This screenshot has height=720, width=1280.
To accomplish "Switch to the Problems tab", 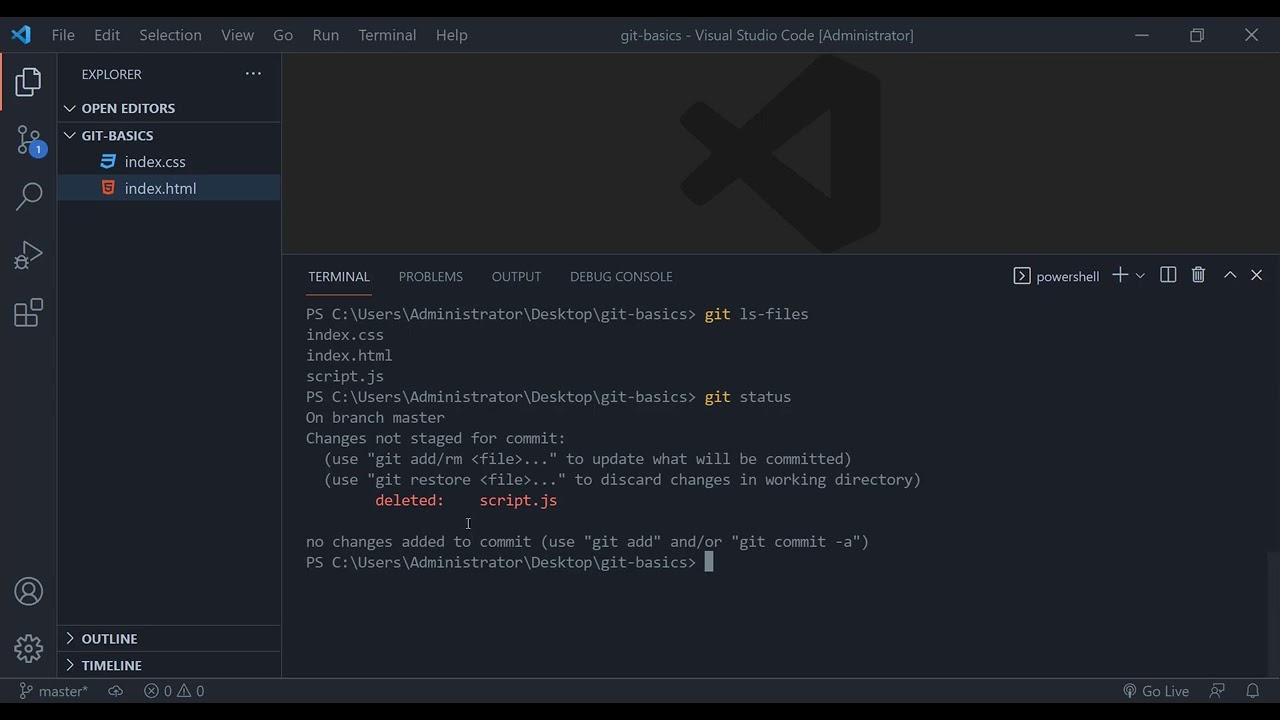I will (x=430, y=277).
